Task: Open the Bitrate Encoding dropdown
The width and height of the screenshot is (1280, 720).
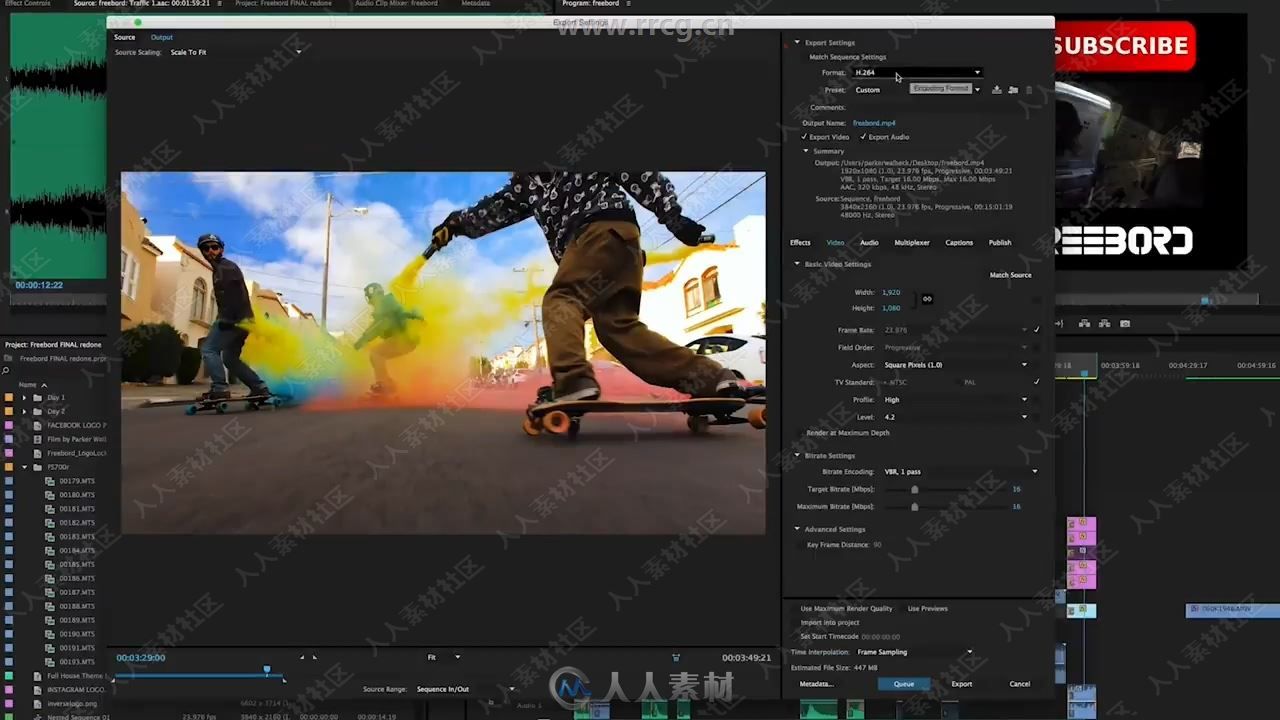Action: 960,472
